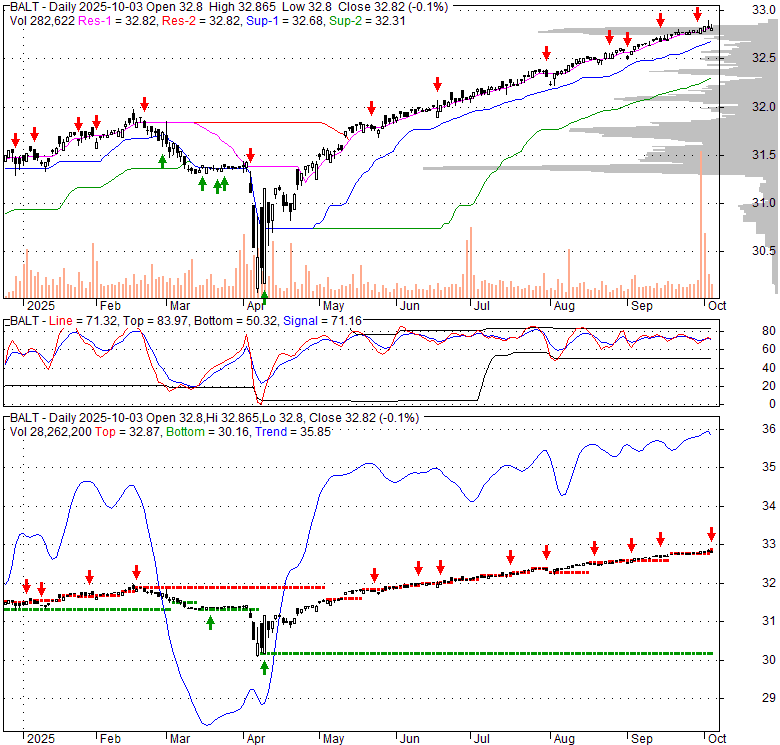
Task: Select the 'Res-2 = 32.82' legend label
Action: pyautogui.click(x=201, y=21)
